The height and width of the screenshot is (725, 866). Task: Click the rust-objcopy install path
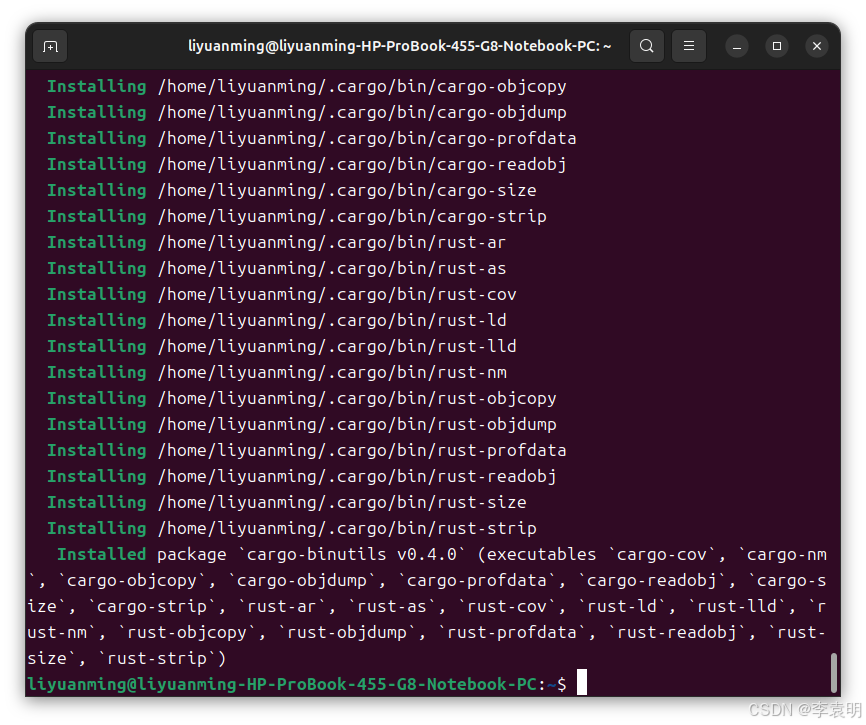tap(357, 398)
